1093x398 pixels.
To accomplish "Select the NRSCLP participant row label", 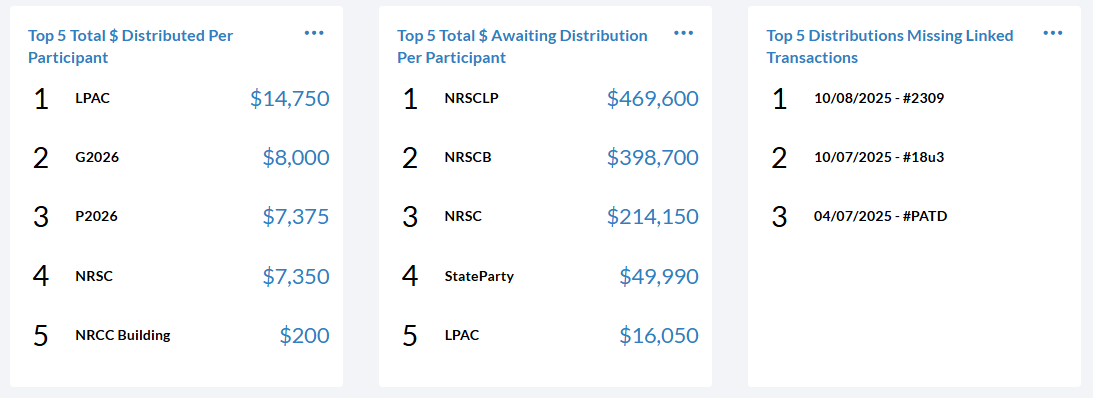I will tap(471, 98).
